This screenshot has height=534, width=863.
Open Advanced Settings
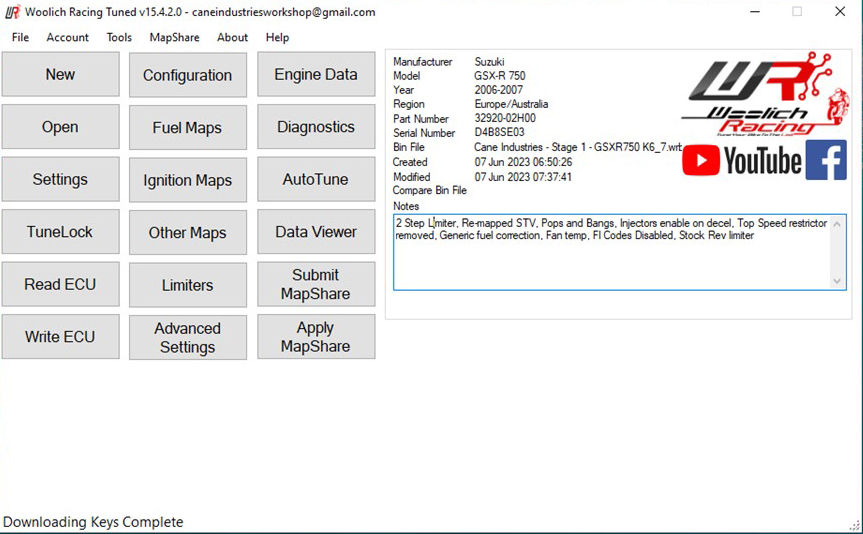[x=188, y=337]
